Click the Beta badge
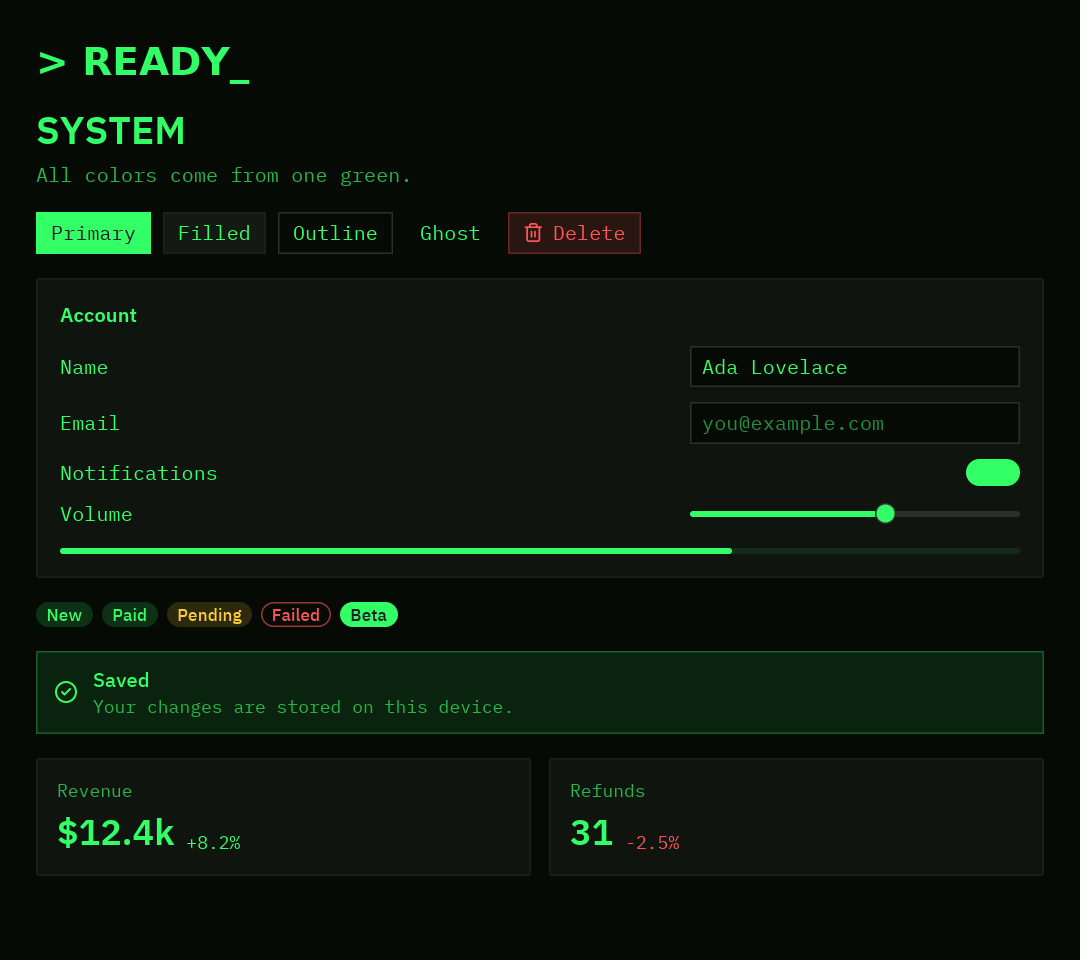 [x=368, y=615]
